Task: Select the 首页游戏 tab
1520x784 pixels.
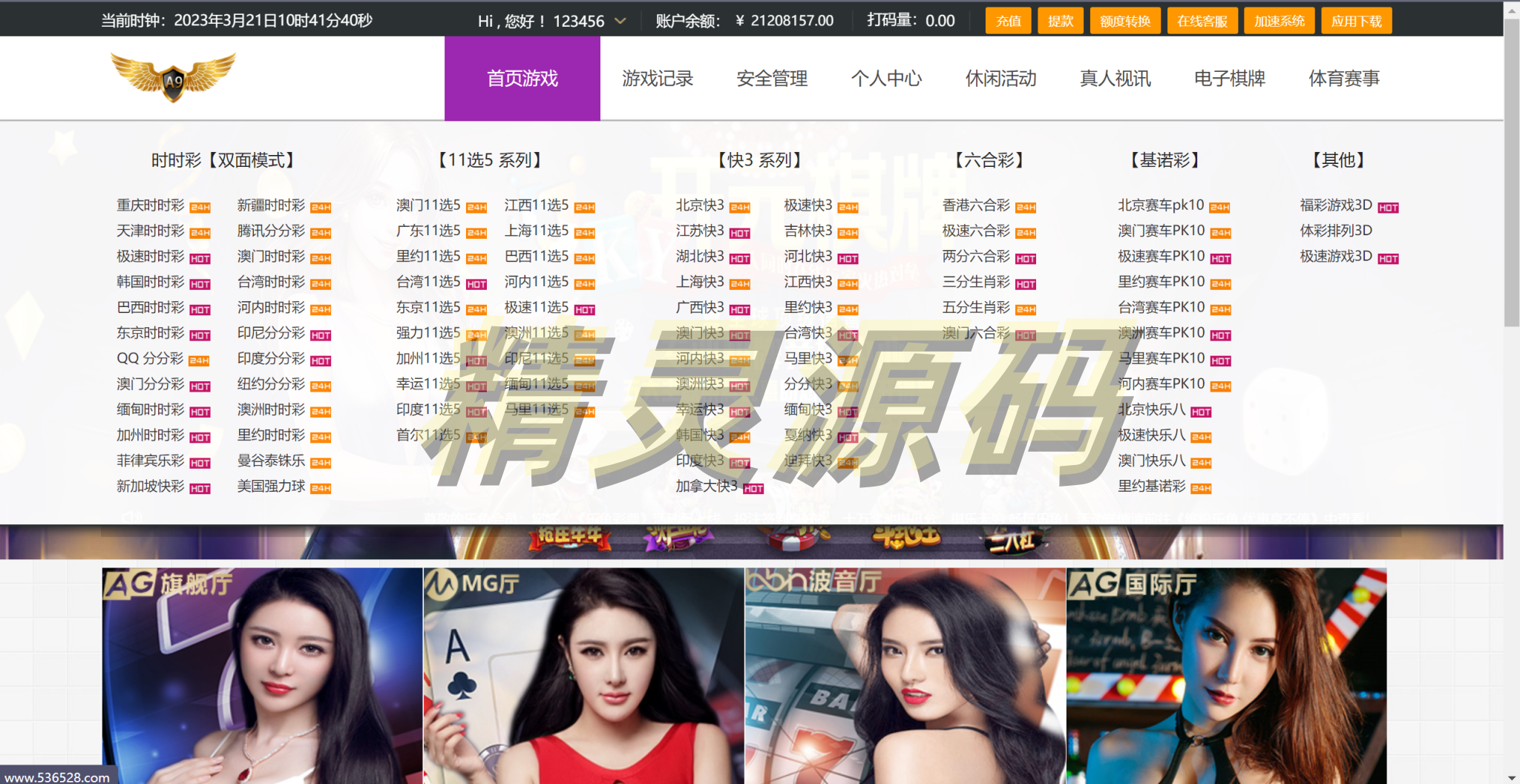Action: click(522, 78)
